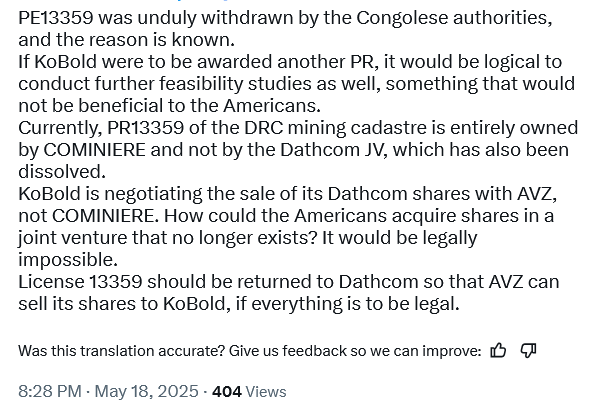
Task: Click the bold 404 number
Action: point(227,392)
